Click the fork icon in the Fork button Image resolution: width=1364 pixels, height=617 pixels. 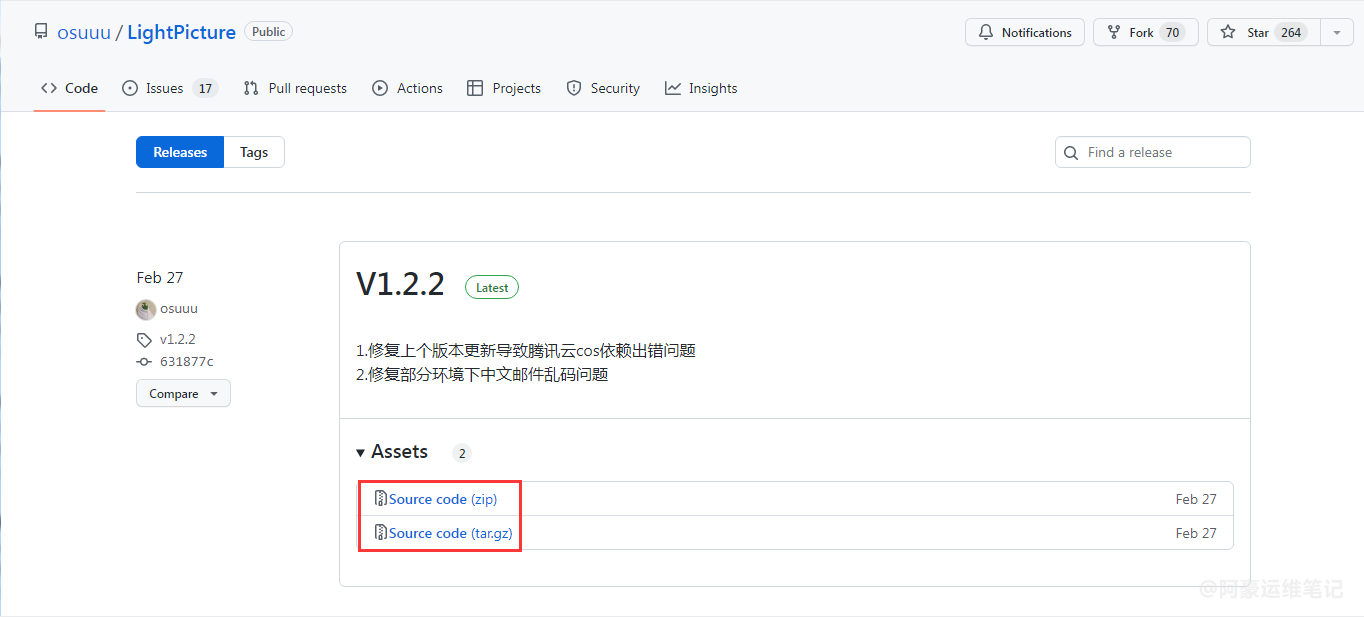[x=1114, y=32]
